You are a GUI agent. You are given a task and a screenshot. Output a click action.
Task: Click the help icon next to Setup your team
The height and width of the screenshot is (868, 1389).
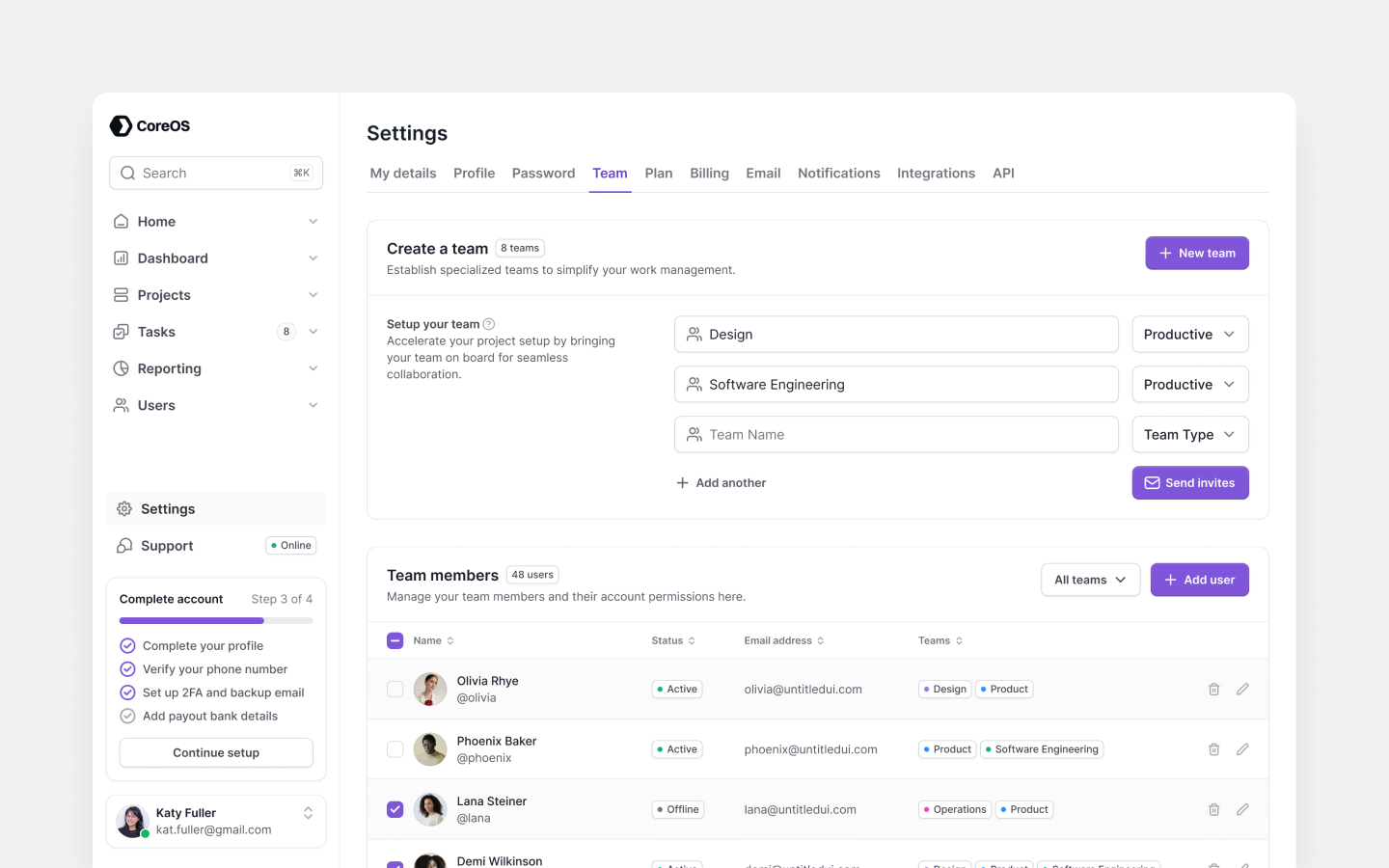(x=489, y=324)
